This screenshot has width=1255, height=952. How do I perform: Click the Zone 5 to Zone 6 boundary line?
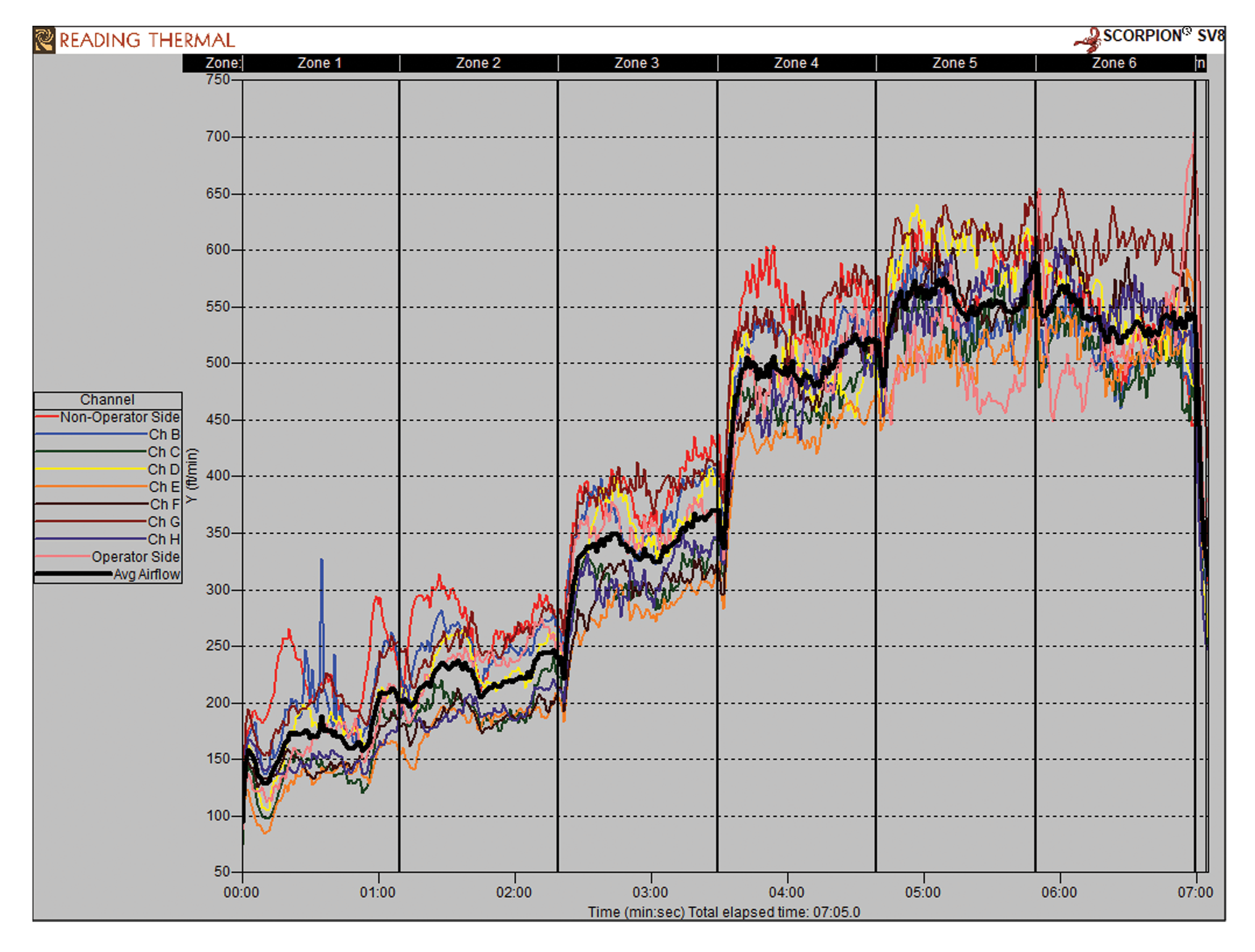(1036, 476)
